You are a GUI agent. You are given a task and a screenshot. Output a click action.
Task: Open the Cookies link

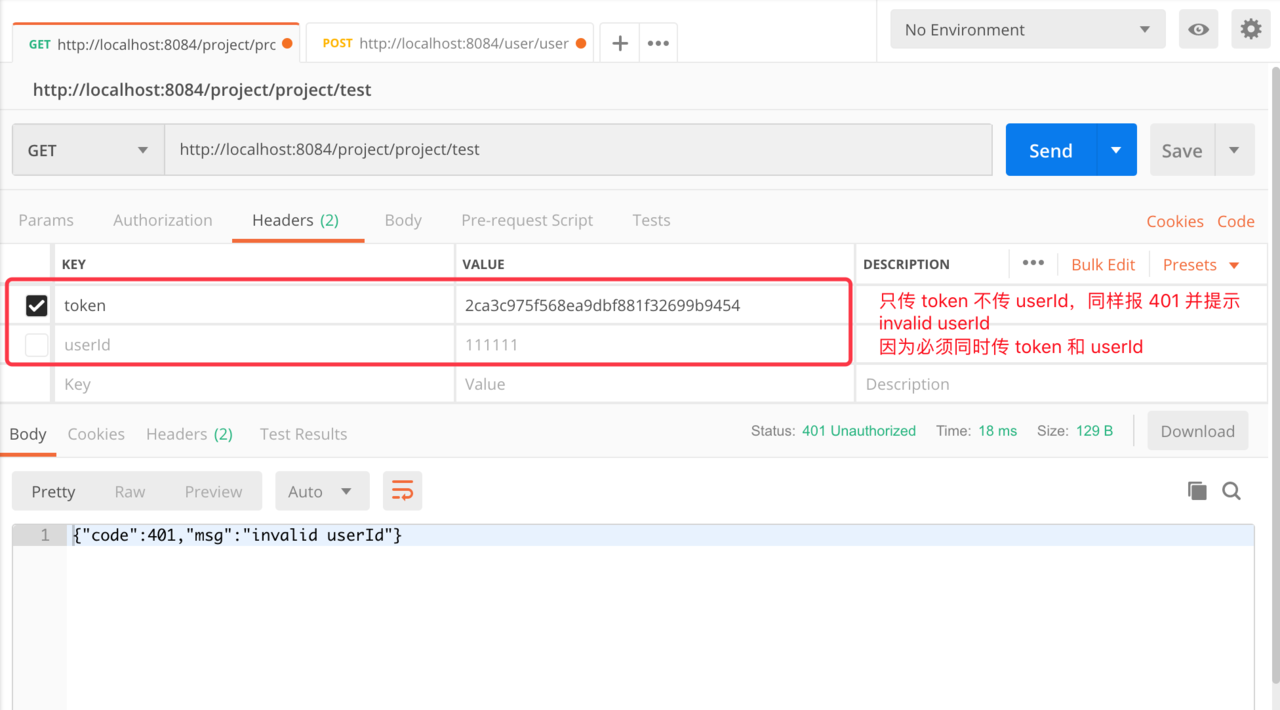tap(1175, 221)
